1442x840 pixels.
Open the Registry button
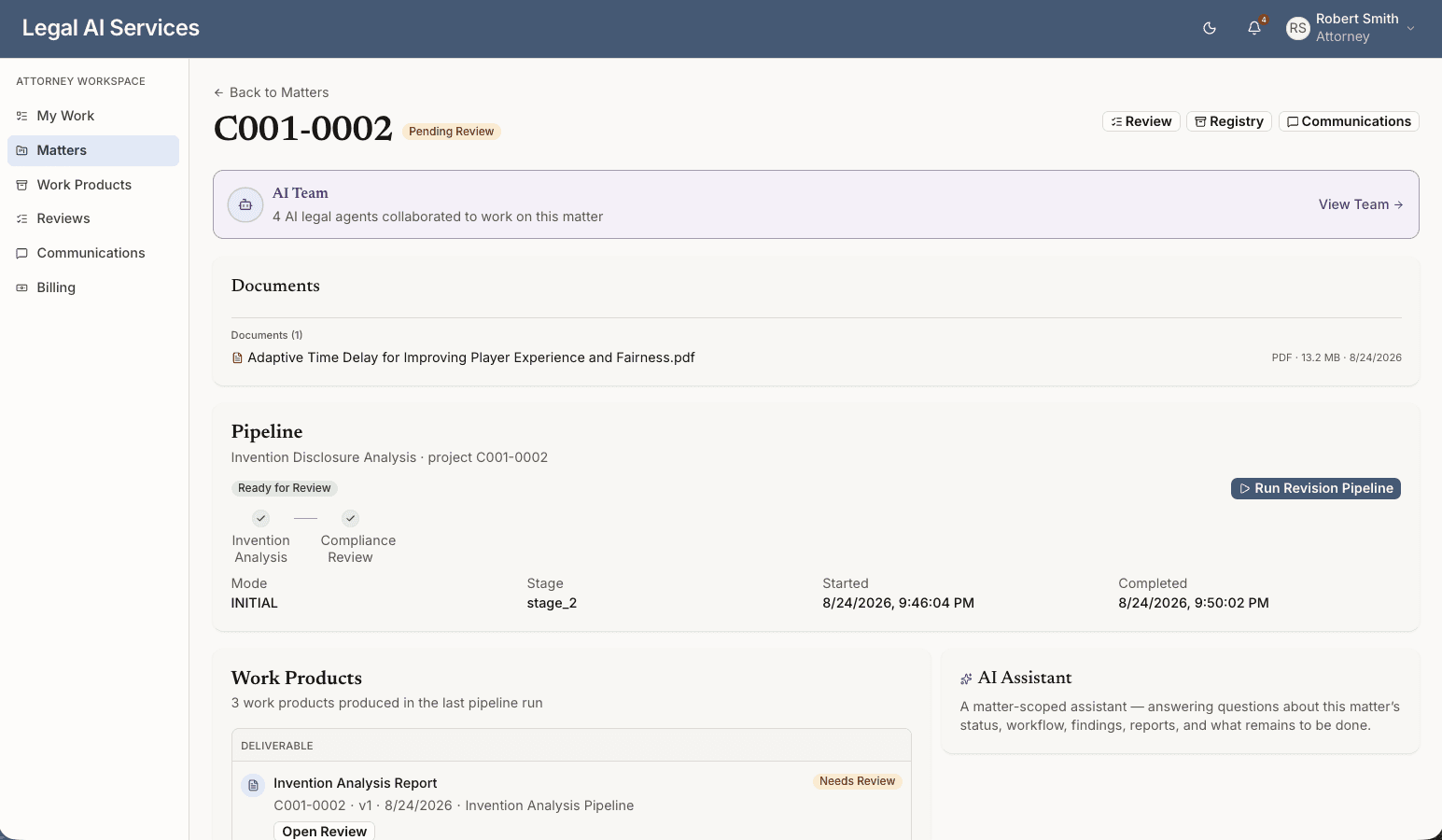[1228, 121]
